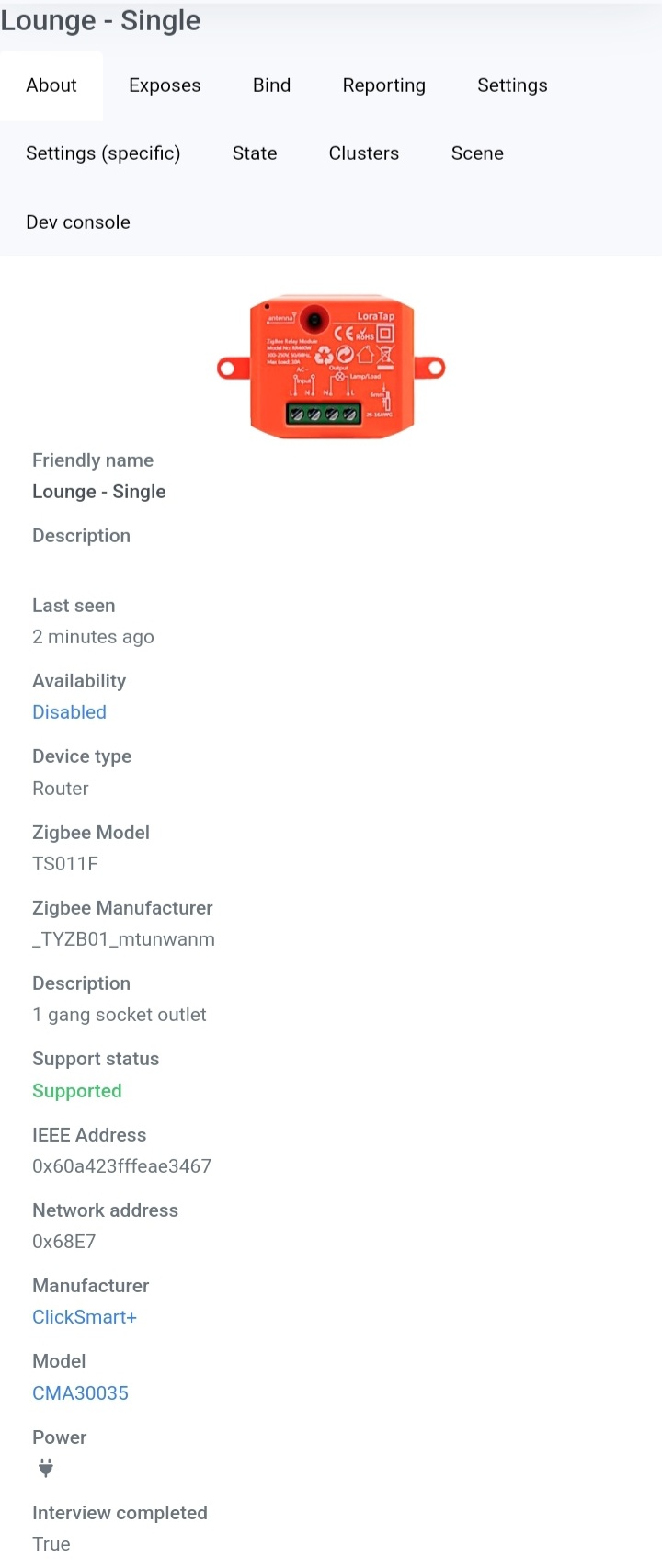Viewport: 662px width, 1568px height.
Task: Click the IEEE Address value
Action: click(121, 1165)
